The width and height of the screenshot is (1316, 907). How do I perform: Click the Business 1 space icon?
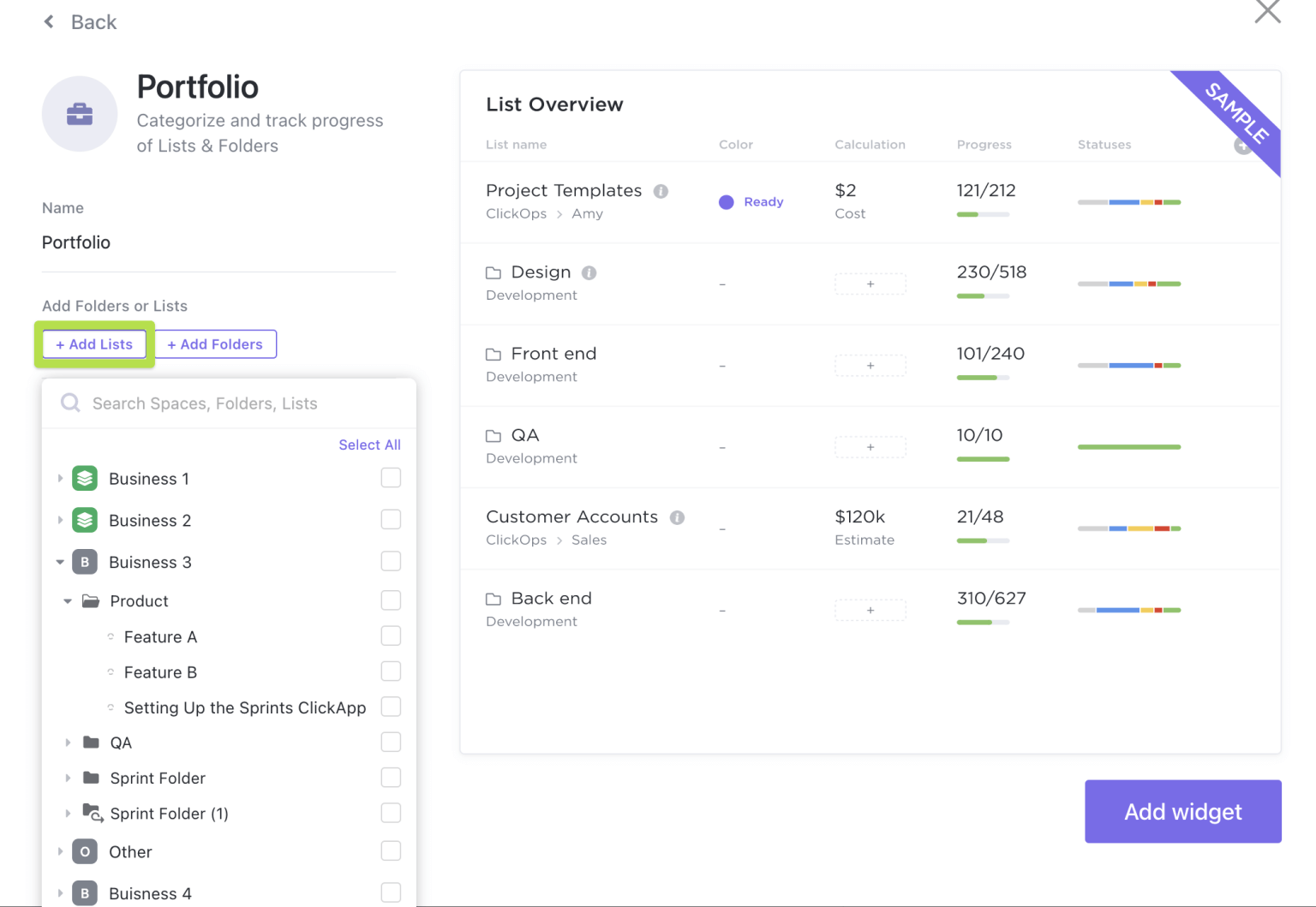[85, 478]
